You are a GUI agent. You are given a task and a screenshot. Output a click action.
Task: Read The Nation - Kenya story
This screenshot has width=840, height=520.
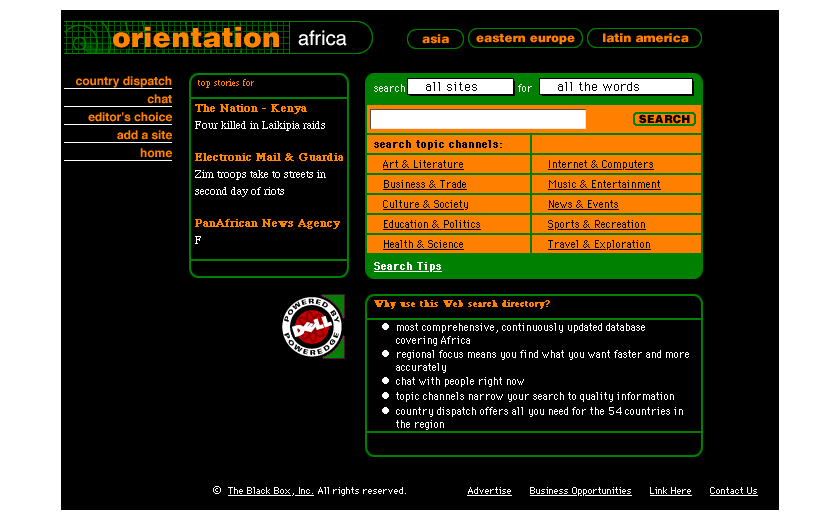point(251,108)
